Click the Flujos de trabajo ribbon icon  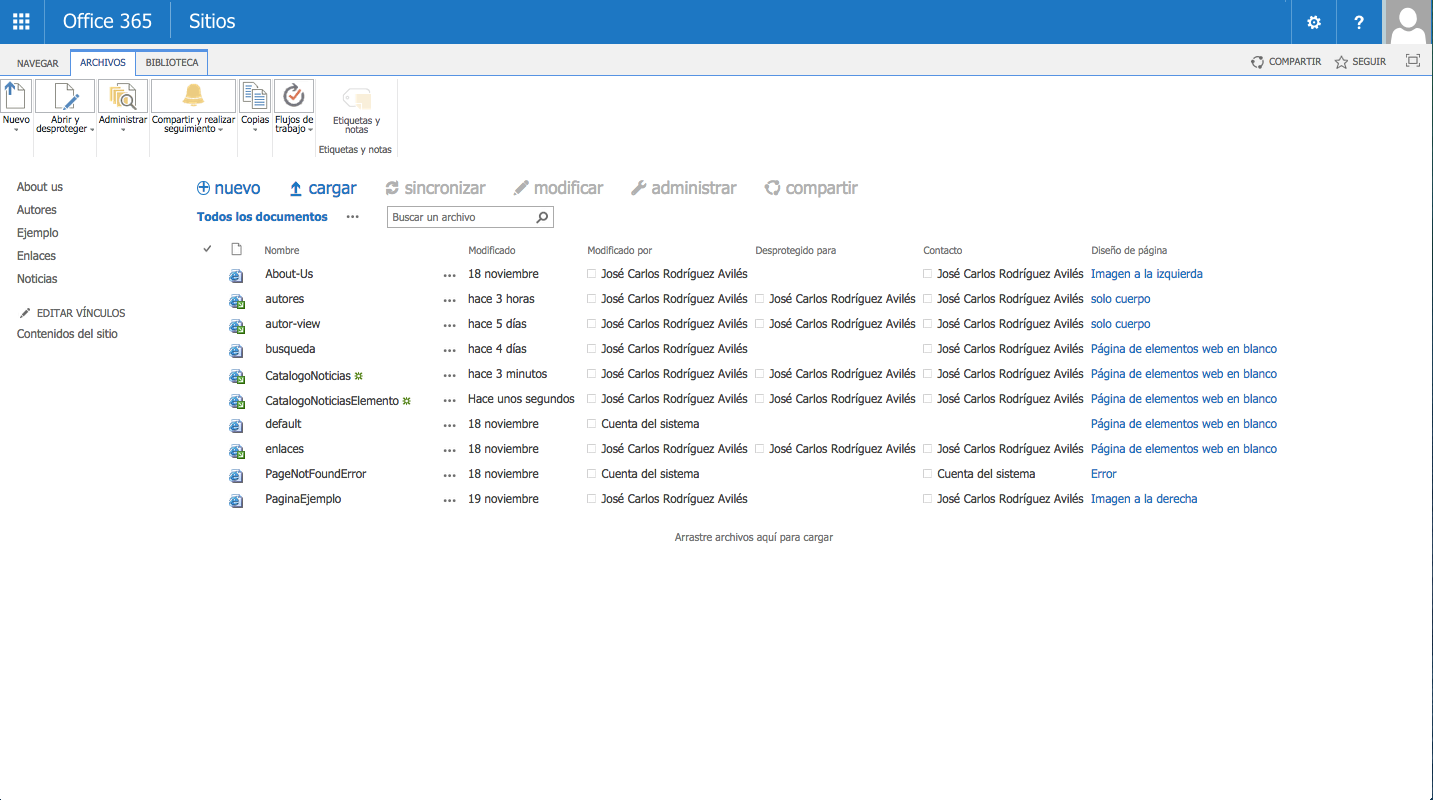tap(294, 97)
